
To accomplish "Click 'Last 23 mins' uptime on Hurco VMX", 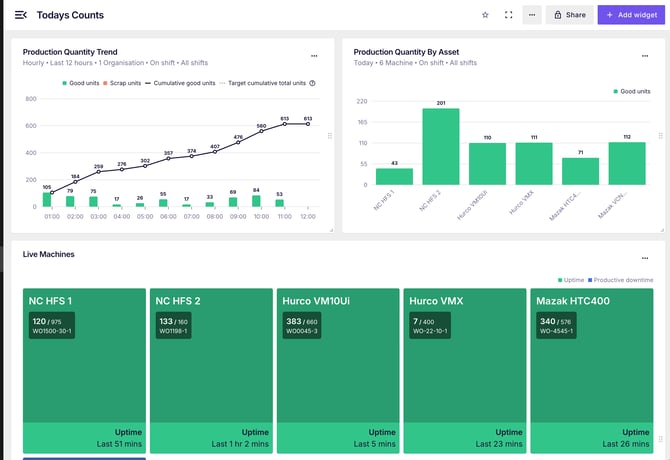I will 499,444.
